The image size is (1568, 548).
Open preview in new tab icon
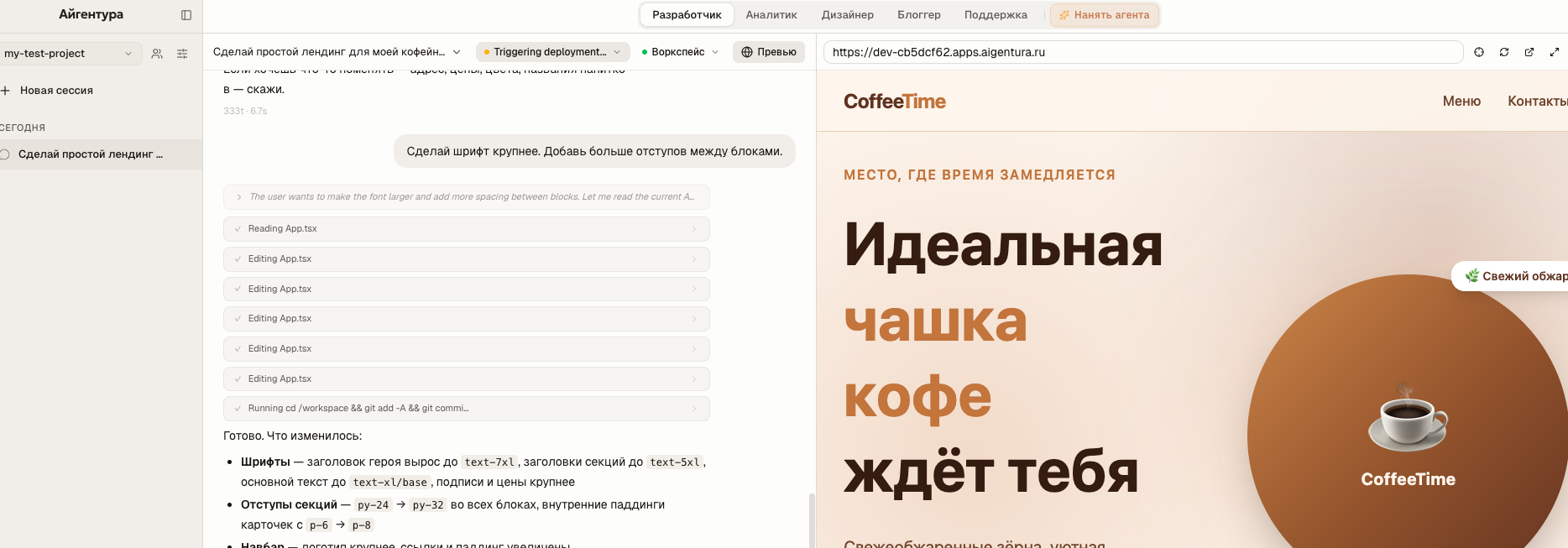point(1529,52)
